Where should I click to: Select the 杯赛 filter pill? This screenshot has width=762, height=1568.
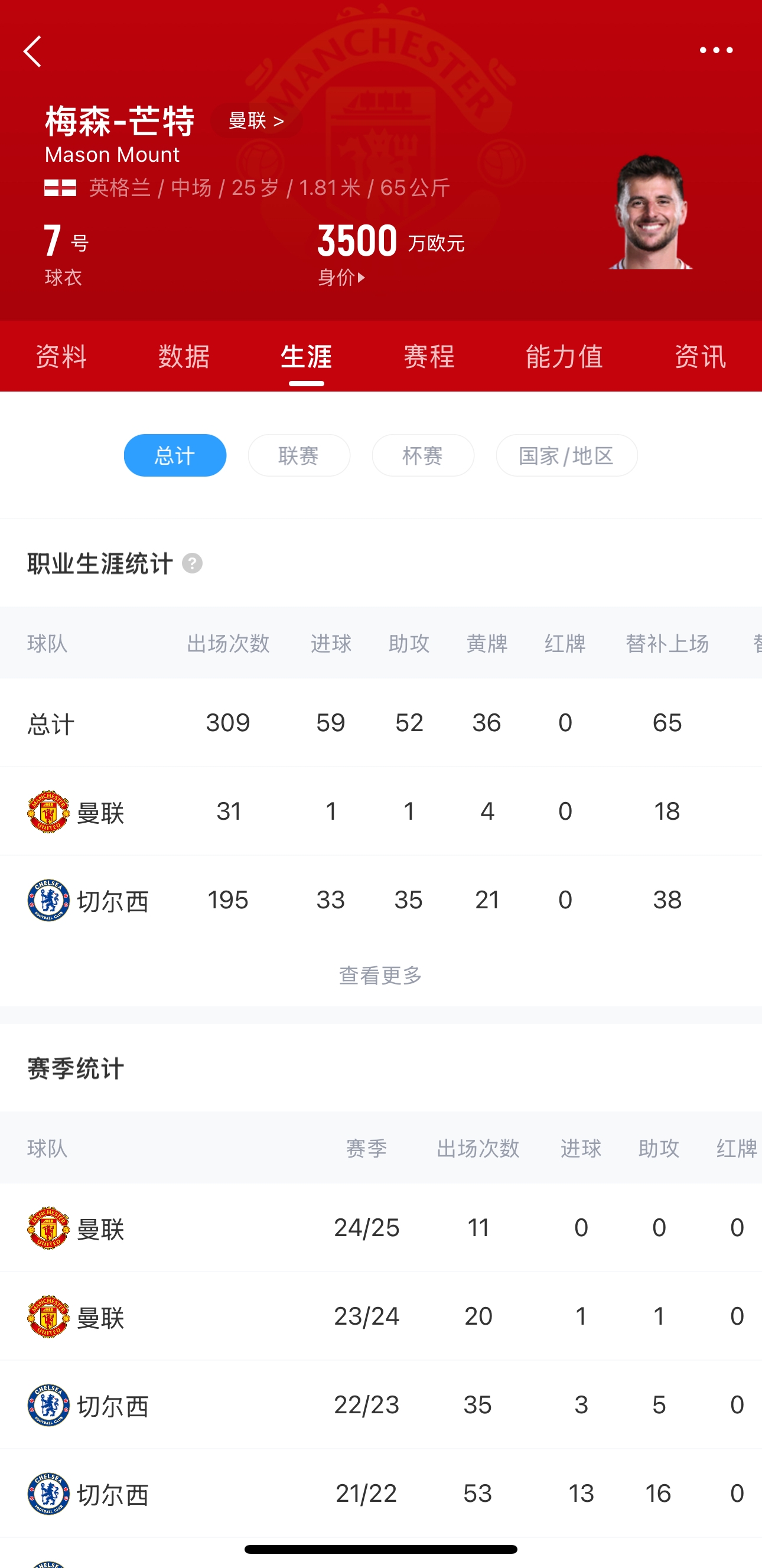tap(423, 455)
